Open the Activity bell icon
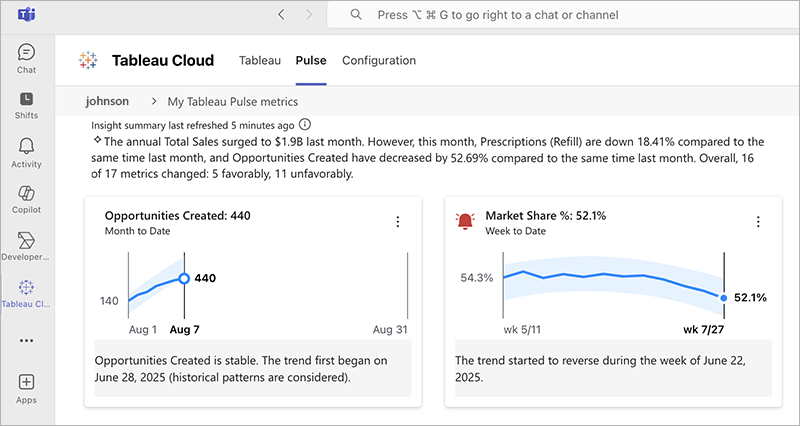 pyautogui.click(x=27, y=151)
